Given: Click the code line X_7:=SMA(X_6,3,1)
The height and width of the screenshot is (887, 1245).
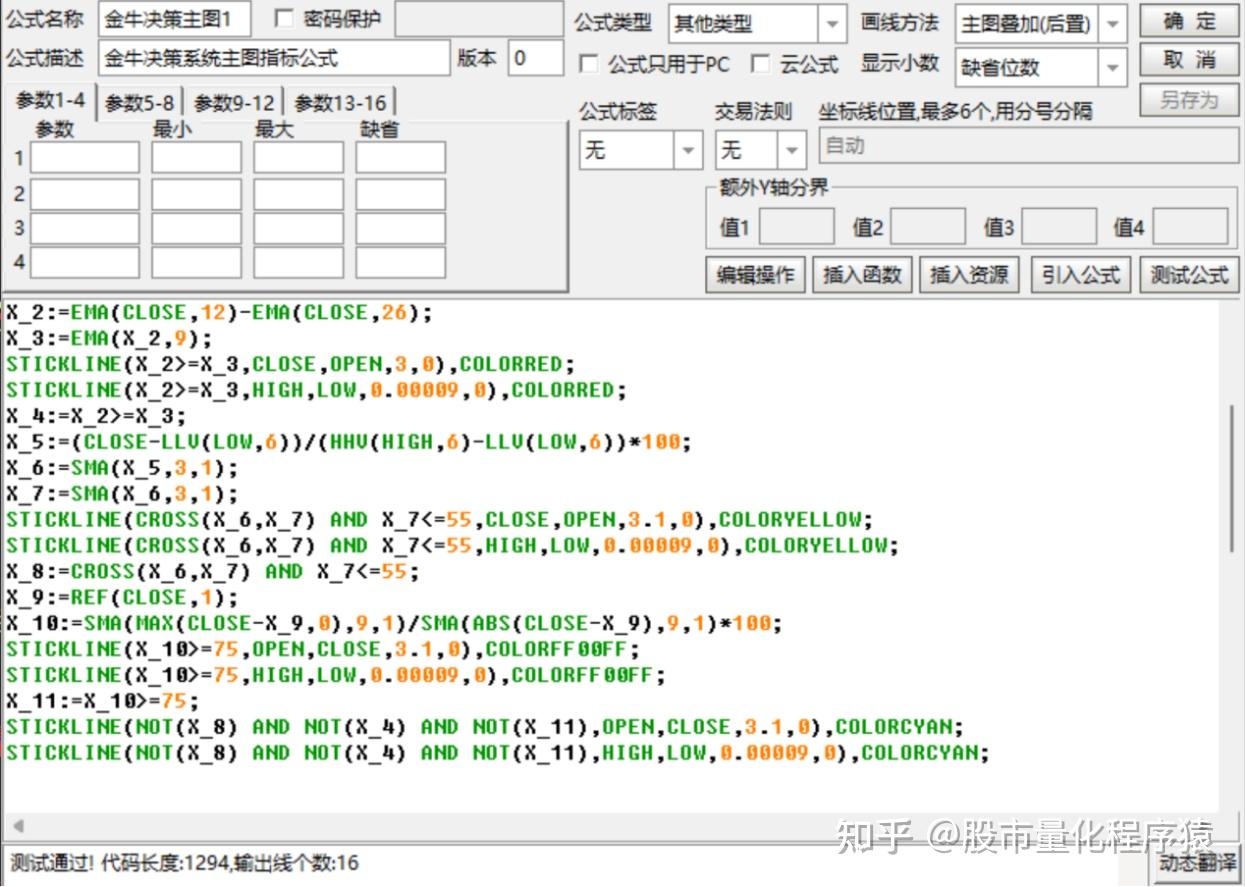Looking at the screenshot, I should (122, 494).
